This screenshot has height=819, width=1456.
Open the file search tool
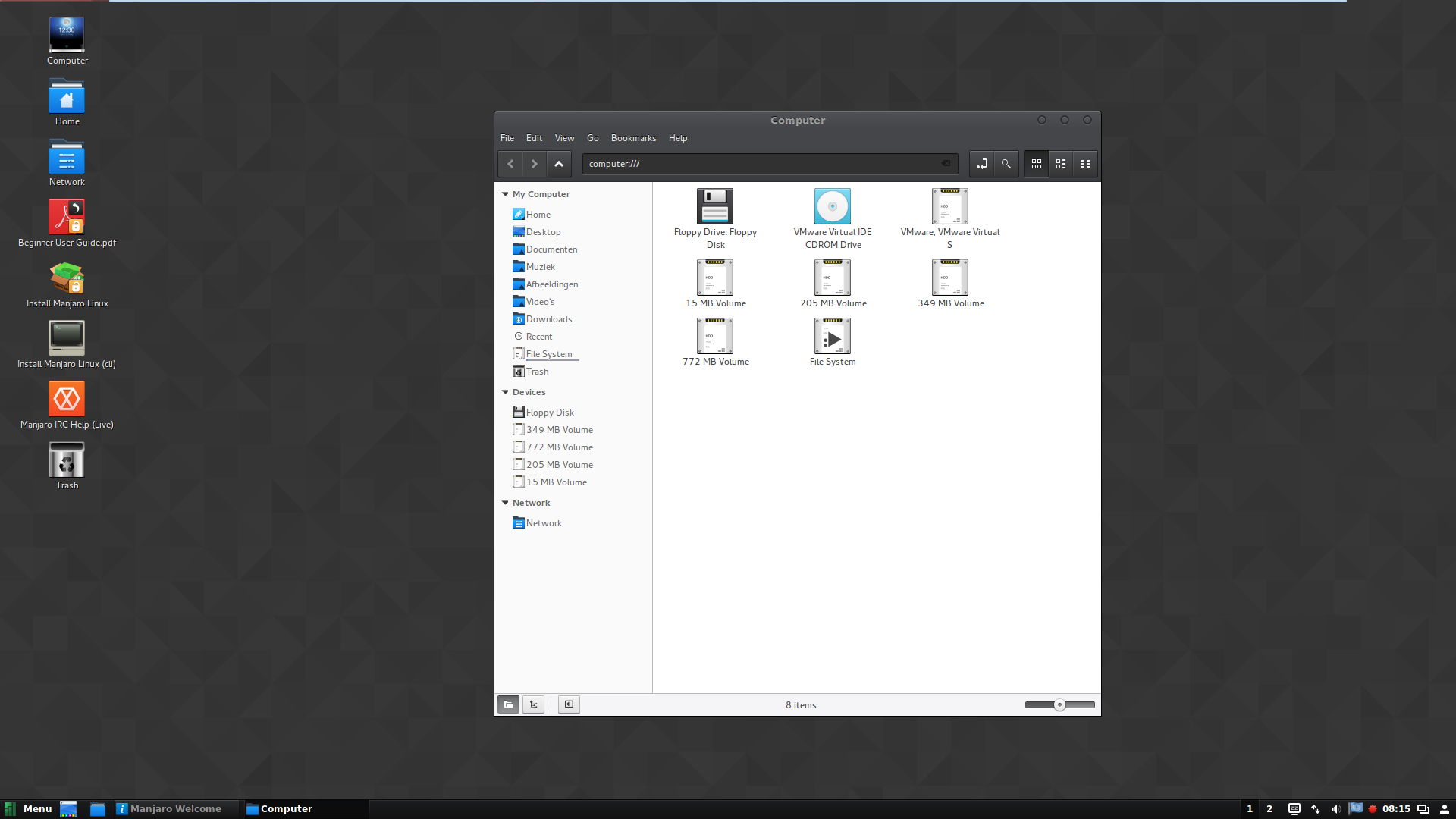1006,164
